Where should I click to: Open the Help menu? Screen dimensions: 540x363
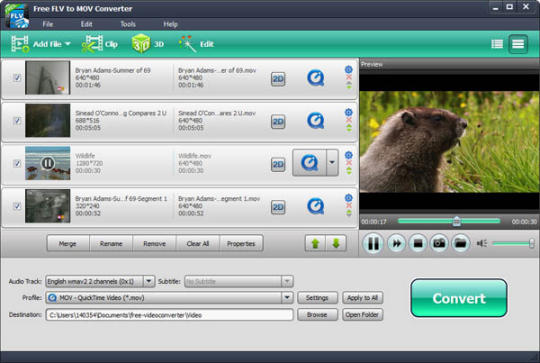tap(170, 24)
